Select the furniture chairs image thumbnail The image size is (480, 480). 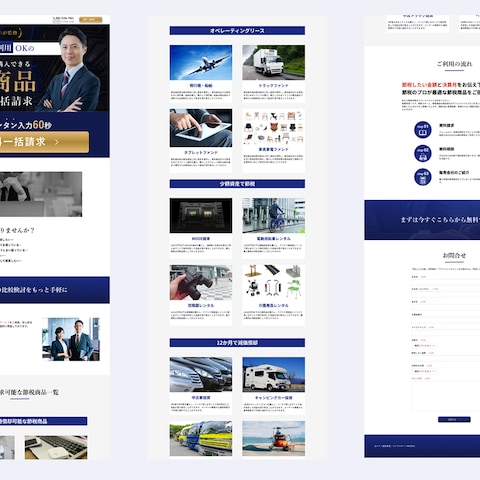(273, 127)
